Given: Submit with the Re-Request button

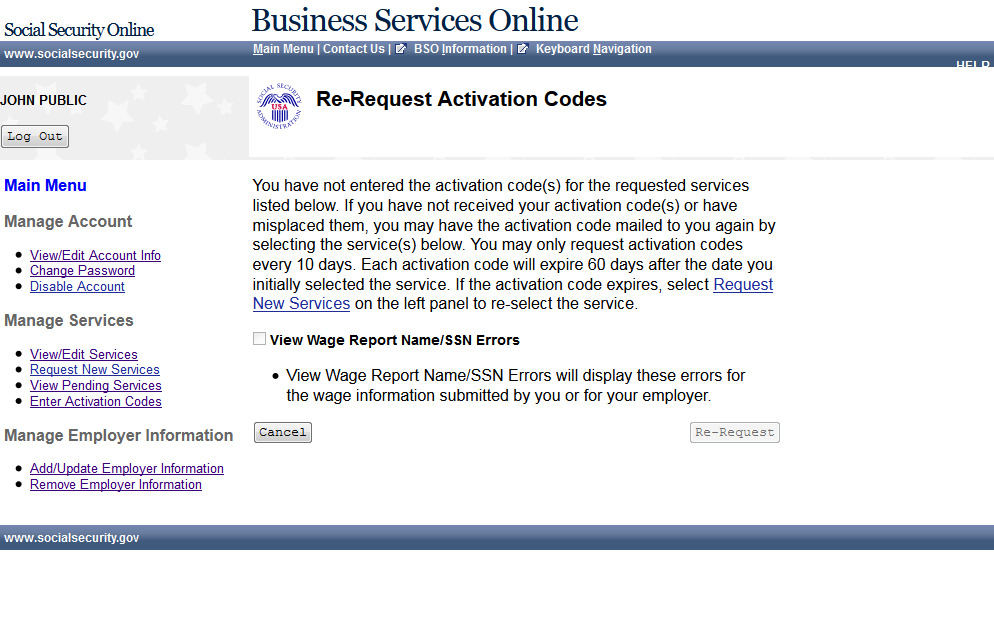Looking at the screenshot, I should (735, 432).
